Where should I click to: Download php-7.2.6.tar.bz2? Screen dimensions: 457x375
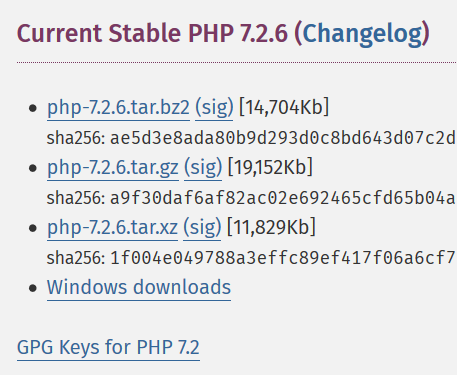118,108
